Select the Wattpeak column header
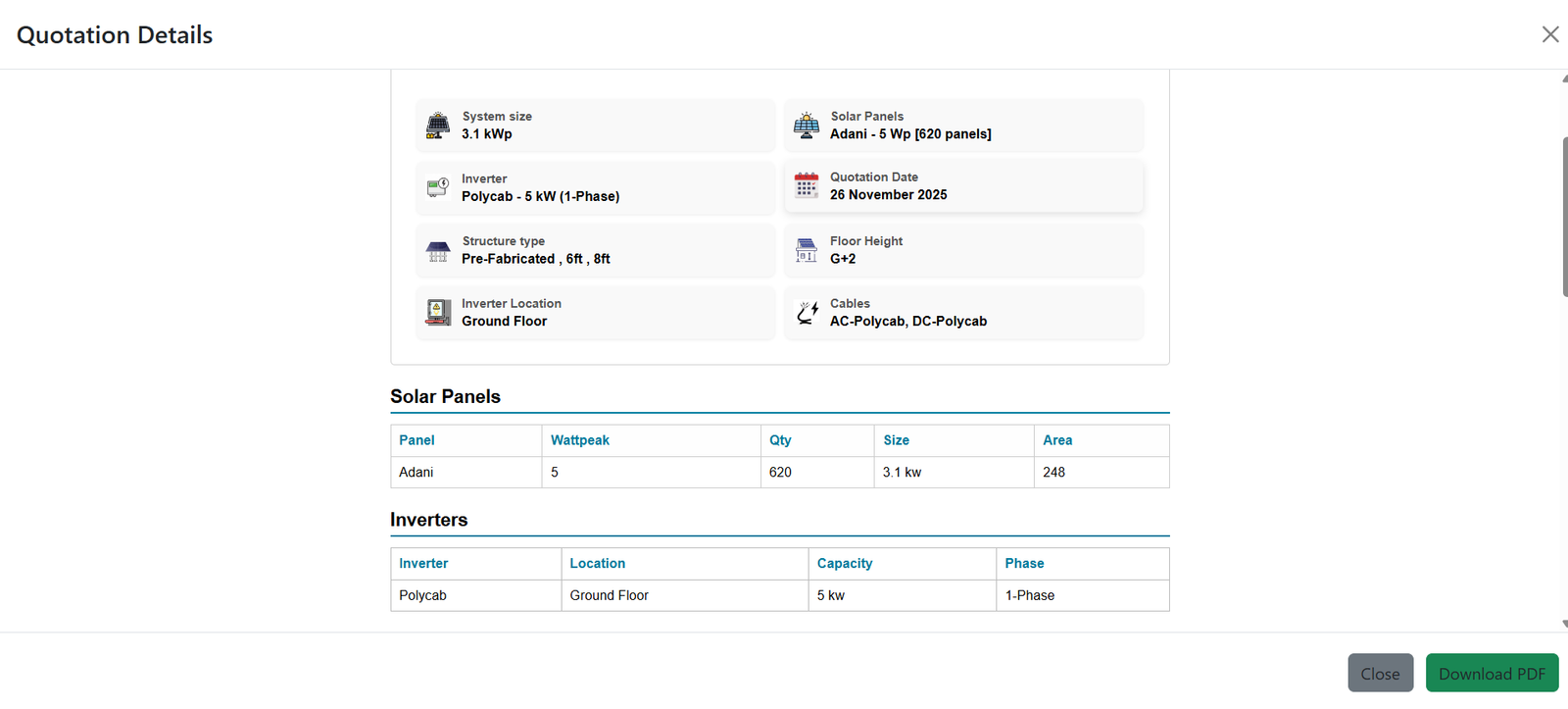The height and width of the screenshot is (709, 1568). [580, 440]
